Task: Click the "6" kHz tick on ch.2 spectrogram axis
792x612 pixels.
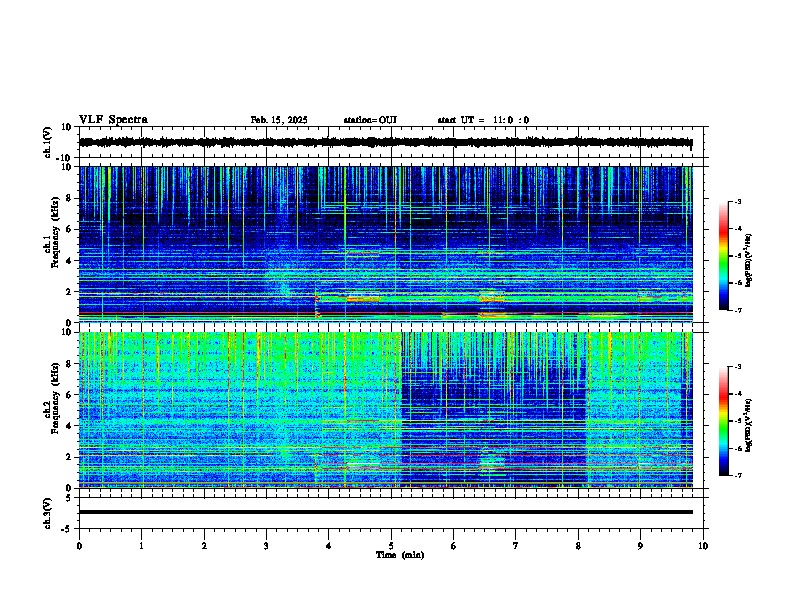Action: 69,394
